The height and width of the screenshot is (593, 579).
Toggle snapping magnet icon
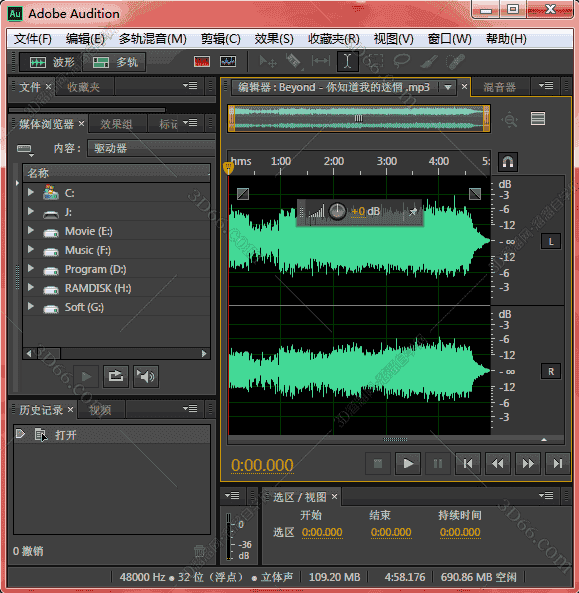coord(508,161)
